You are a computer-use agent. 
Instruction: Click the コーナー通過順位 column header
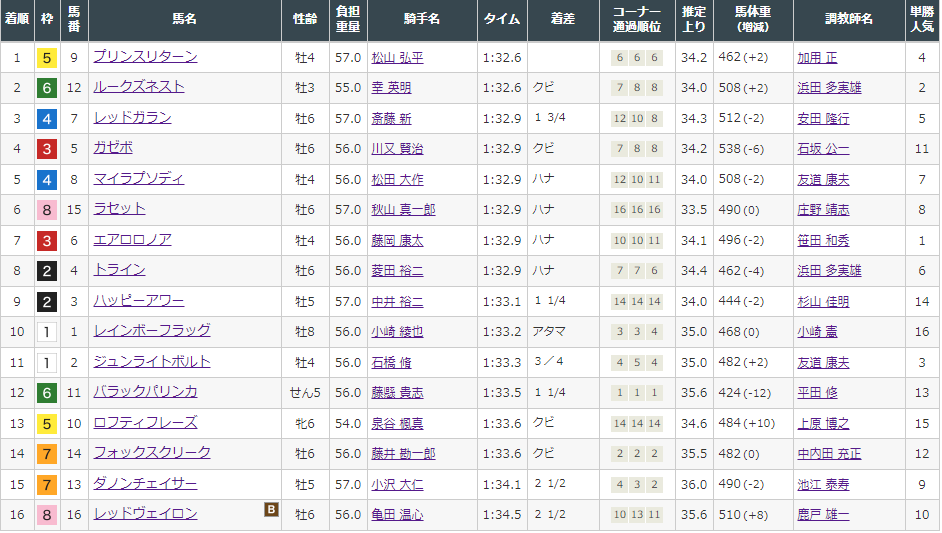tap(637, 19)
